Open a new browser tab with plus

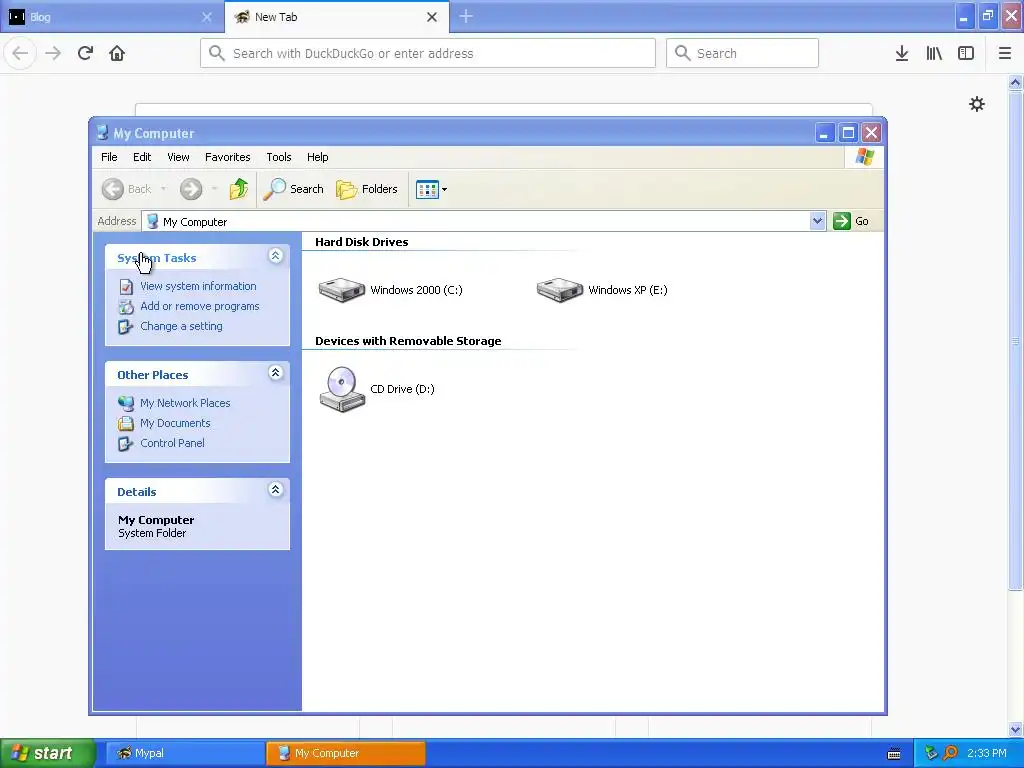click(x=466, y=17)
